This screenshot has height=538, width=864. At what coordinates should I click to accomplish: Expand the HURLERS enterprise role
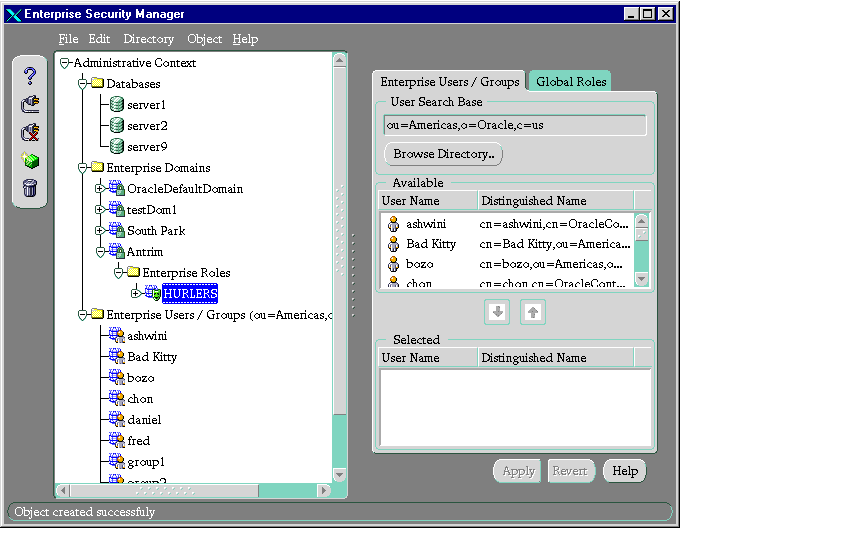pyautogui.click(x=135, y=293)
